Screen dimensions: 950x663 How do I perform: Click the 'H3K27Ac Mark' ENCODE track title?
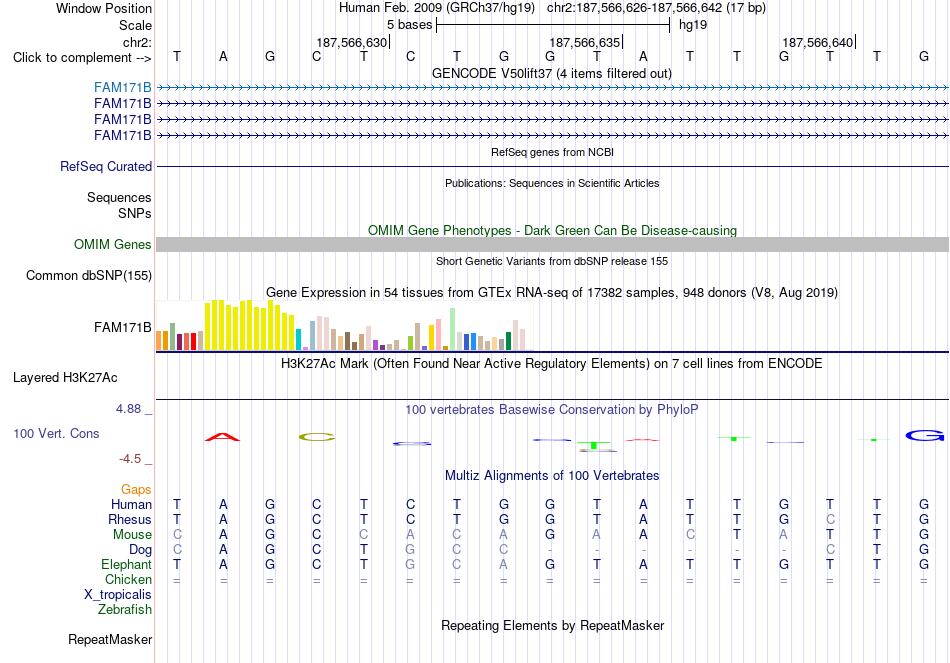tap(552, 364)
